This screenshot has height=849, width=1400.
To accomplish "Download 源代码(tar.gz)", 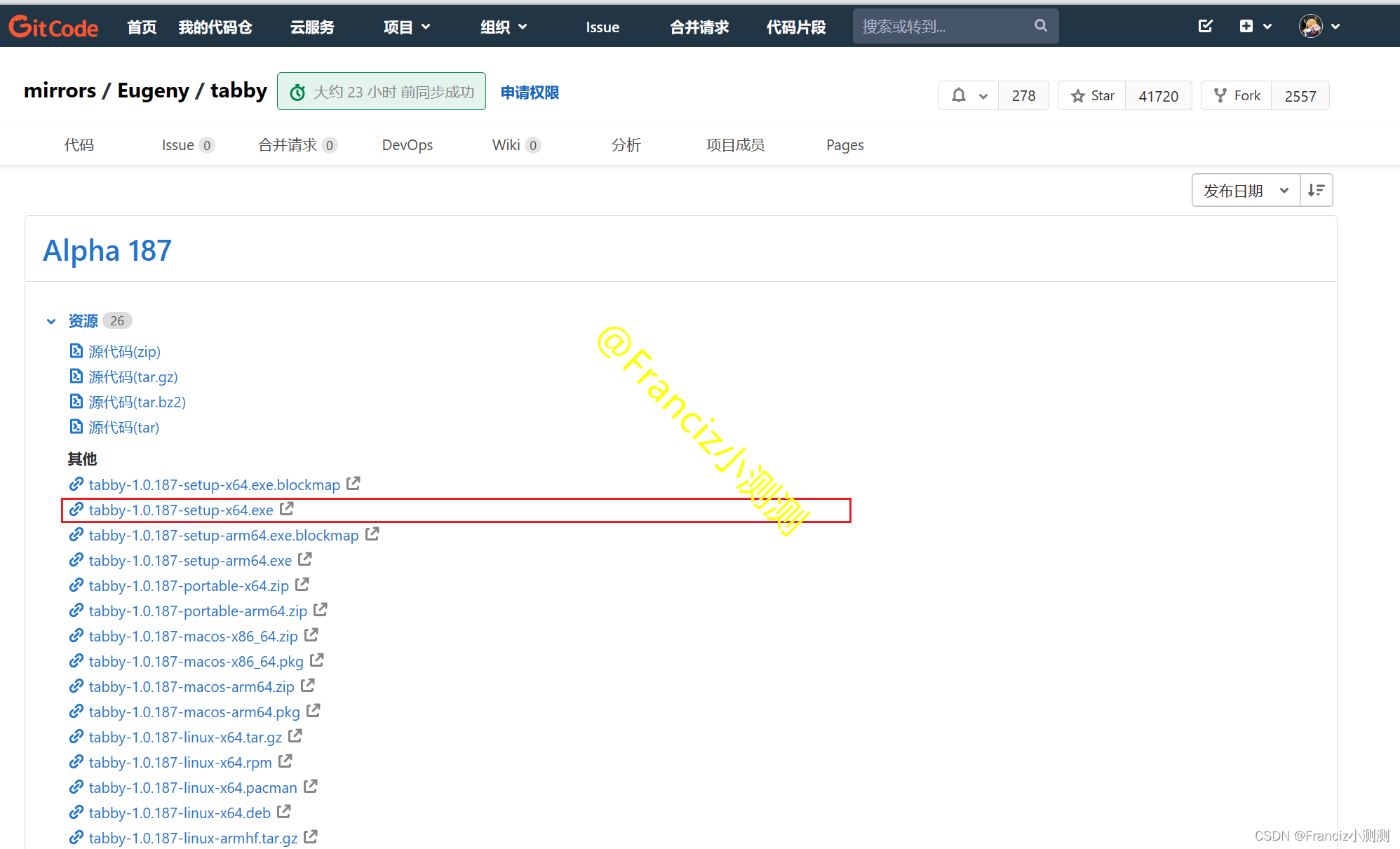I will coord(133,376).
